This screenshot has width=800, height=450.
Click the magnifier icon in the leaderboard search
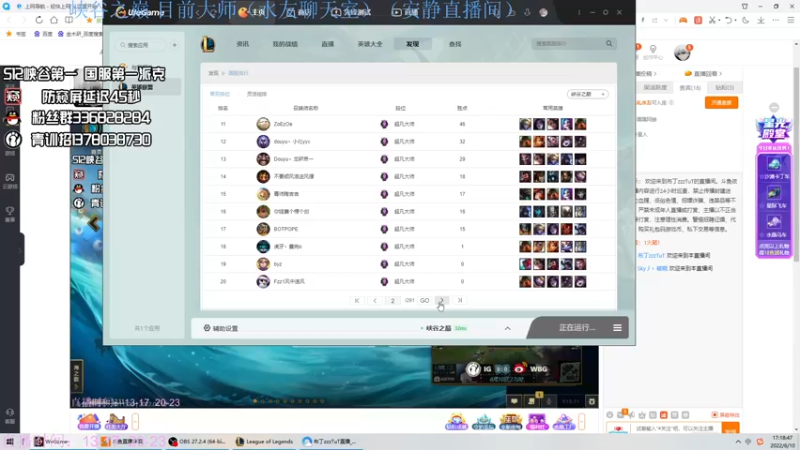point(609,44)
